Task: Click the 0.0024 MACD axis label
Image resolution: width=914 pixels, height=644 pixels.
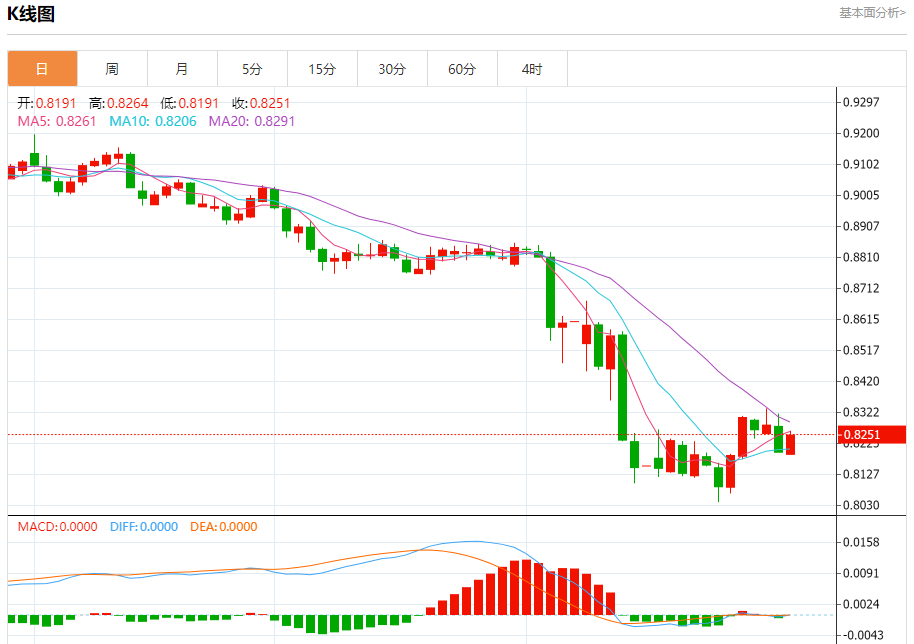Action: click(x=861, y=604)
